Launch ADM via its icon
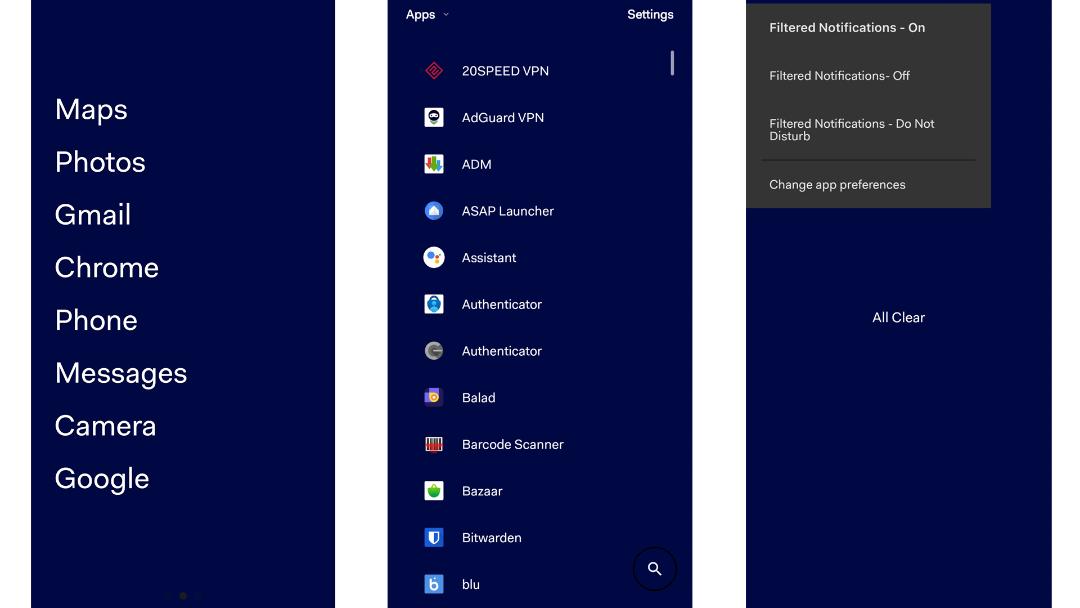1080x608 pixels. pos(434,164)
